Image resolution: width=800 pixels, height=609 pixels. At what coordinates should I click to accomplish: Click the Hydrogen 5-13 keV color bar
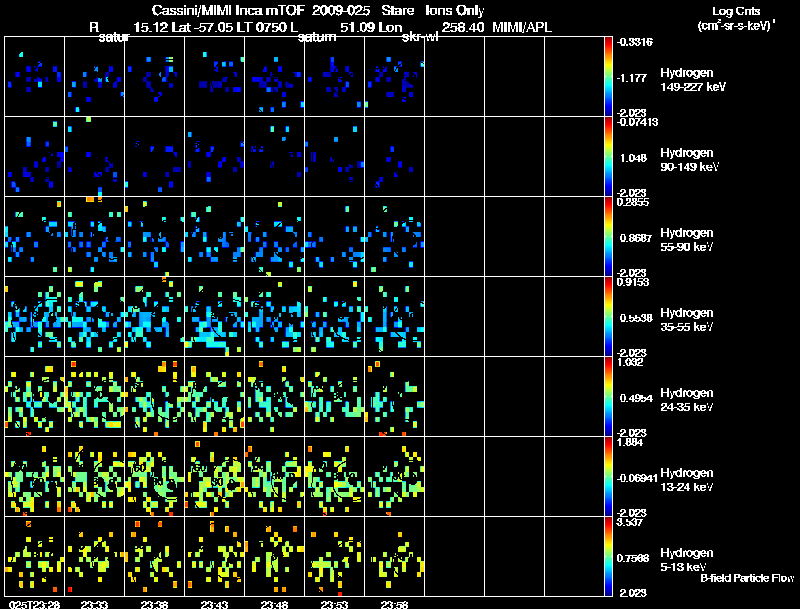click(x=608, y=557)
